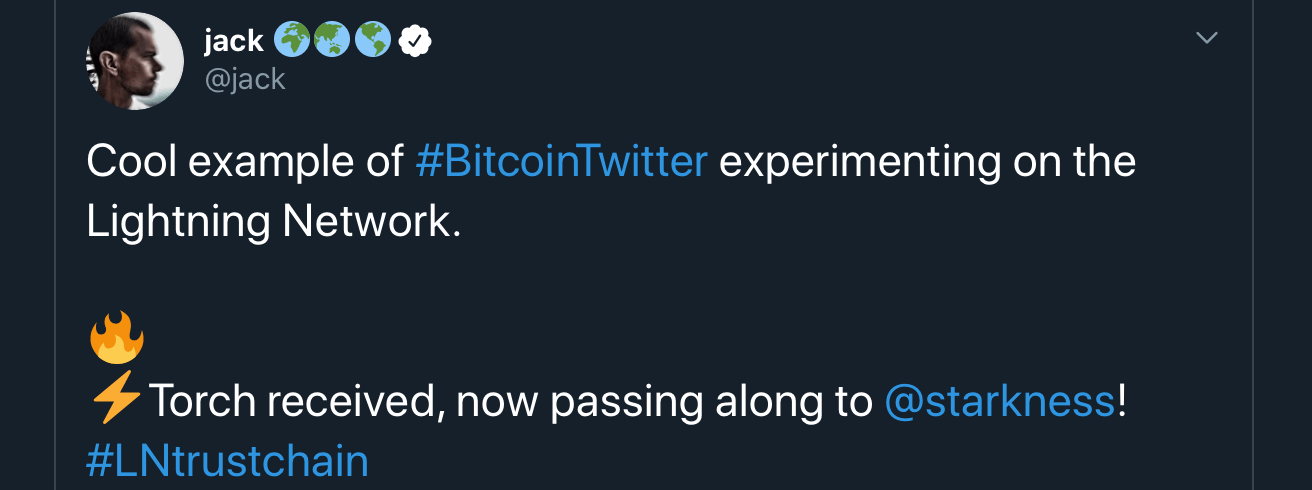Expand the tweet options chevron
This screenshot has width=1312, height=490.
[x=1207, y=38]
